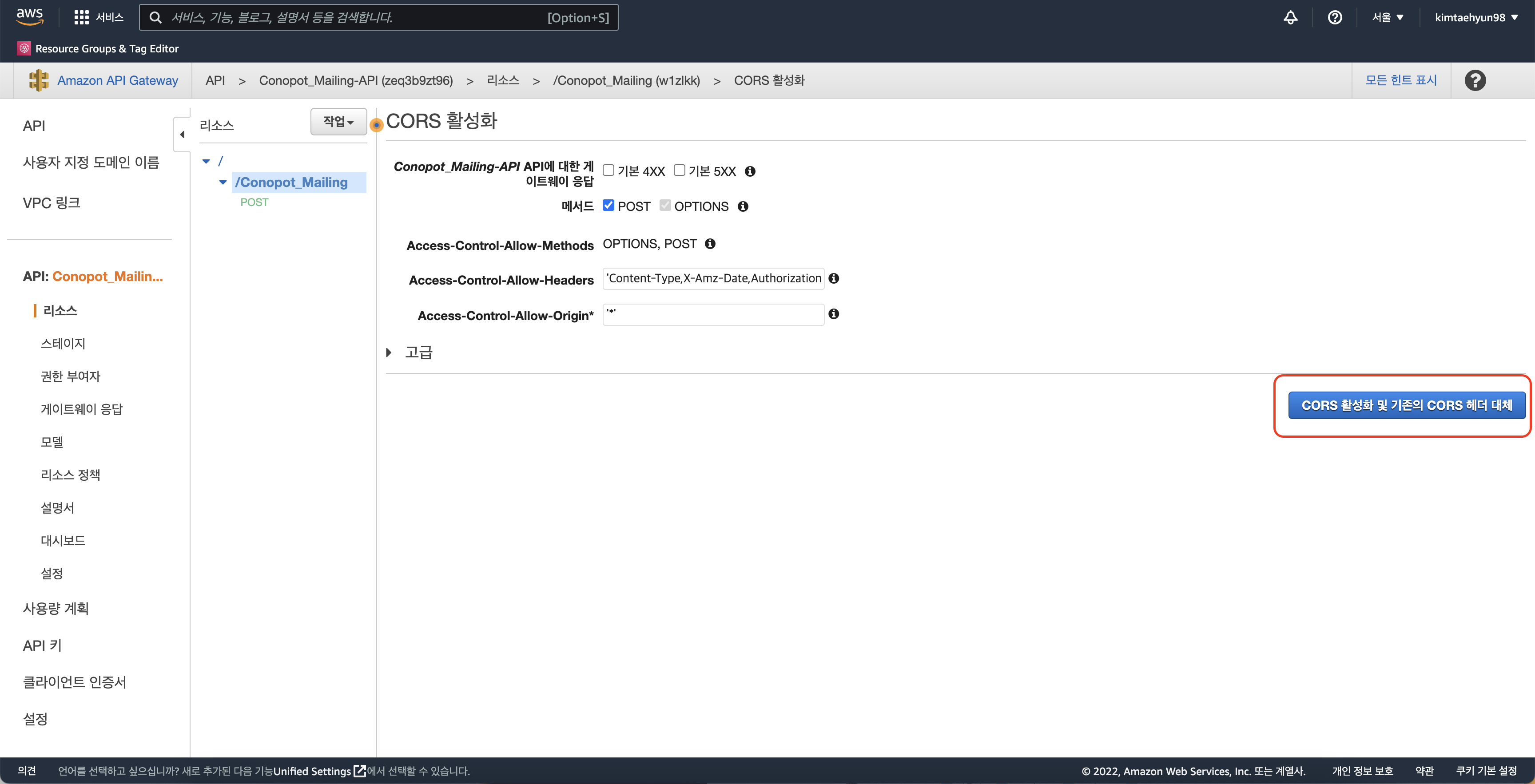This screenshot has width=1535, height=784.
Task: Click the AWS logo icon
Action: coord(29,17)
